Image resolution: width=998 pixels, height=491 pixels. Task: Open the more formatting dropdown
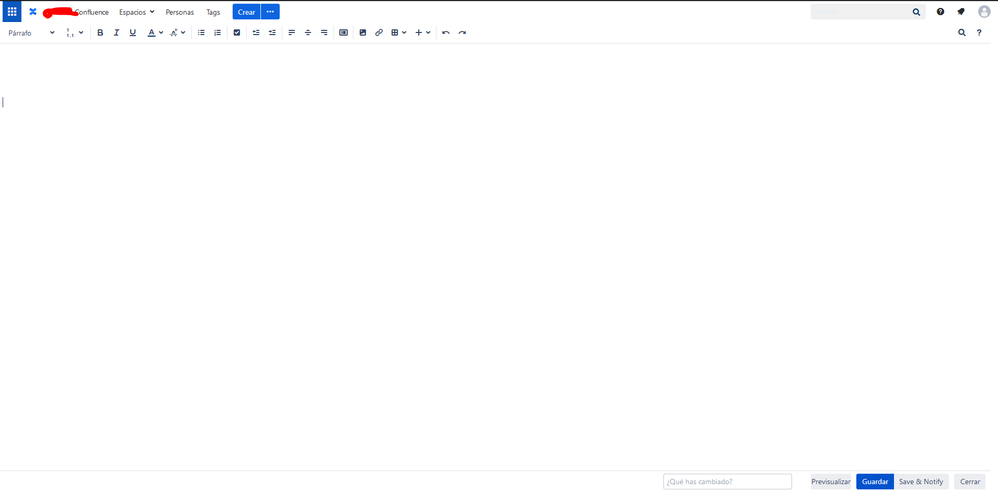178,32
